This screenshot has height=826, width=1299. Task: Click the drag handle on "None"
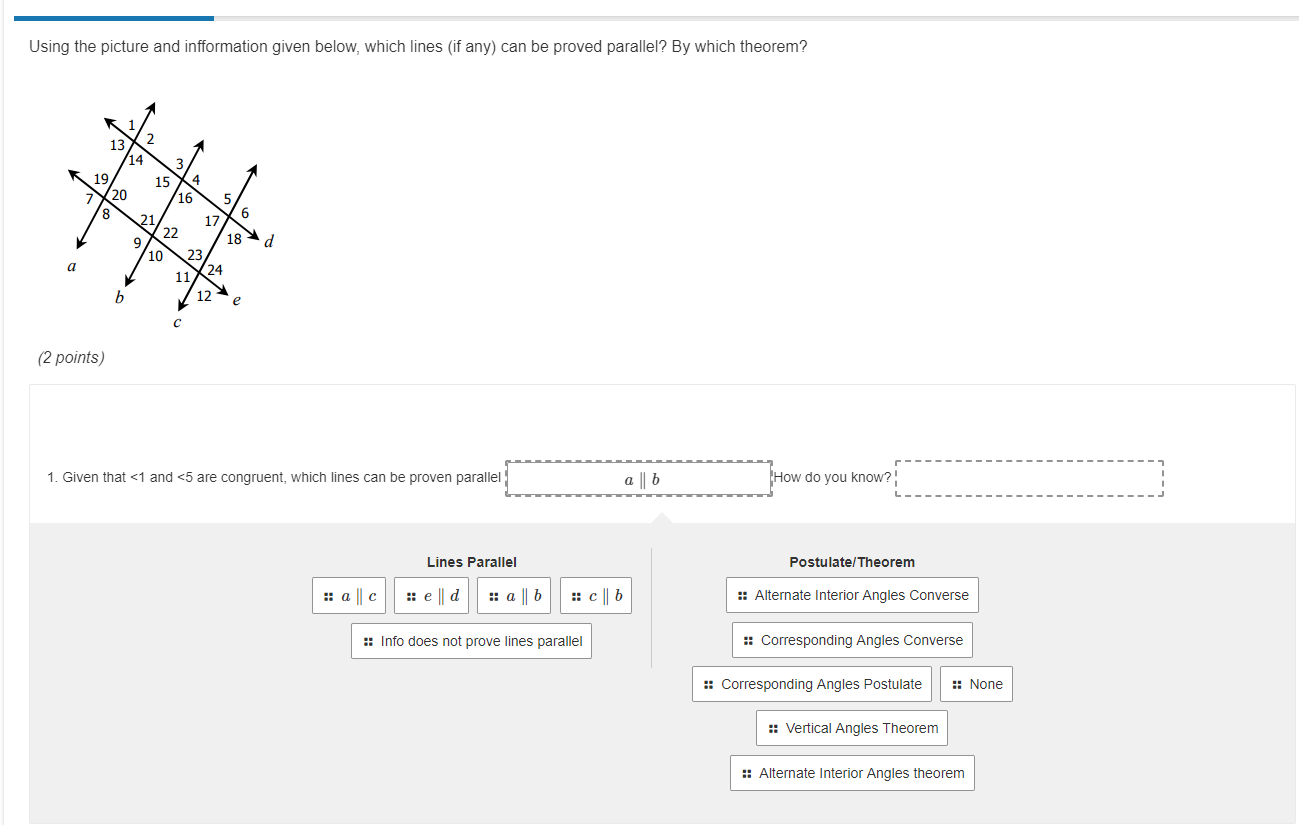coord(955,684)
